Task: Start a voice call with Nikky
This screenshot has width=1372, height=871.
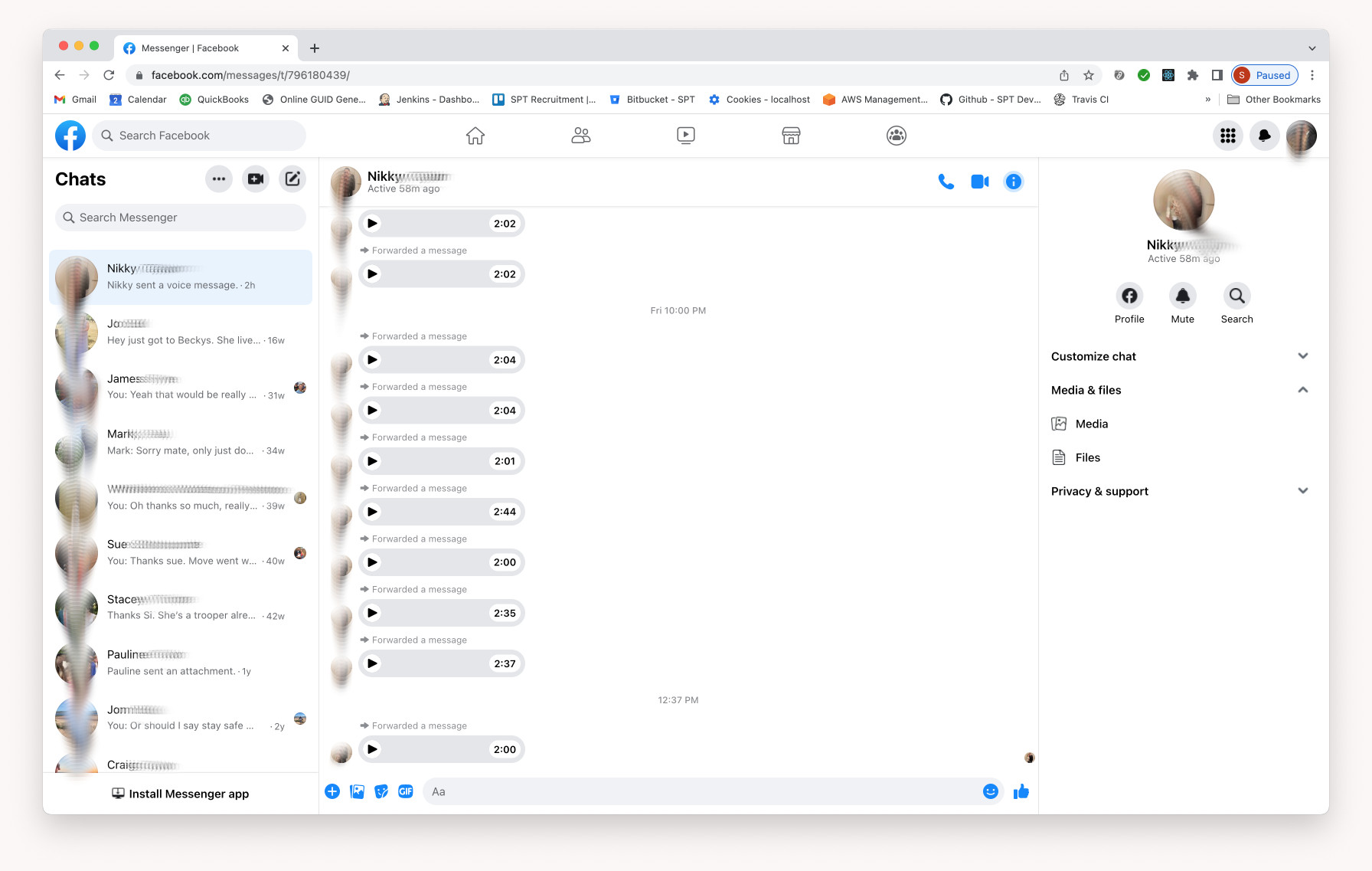Action: (x=946, y=182)
